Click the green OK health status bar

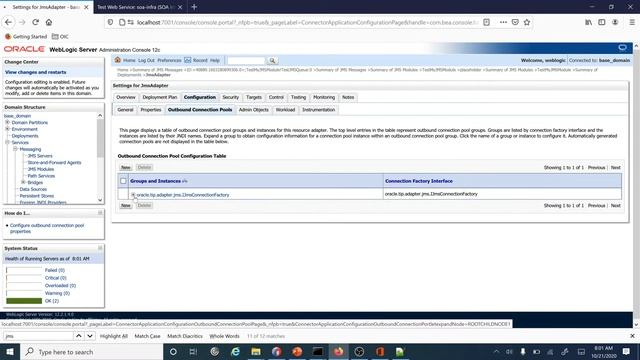click(24, 301)
